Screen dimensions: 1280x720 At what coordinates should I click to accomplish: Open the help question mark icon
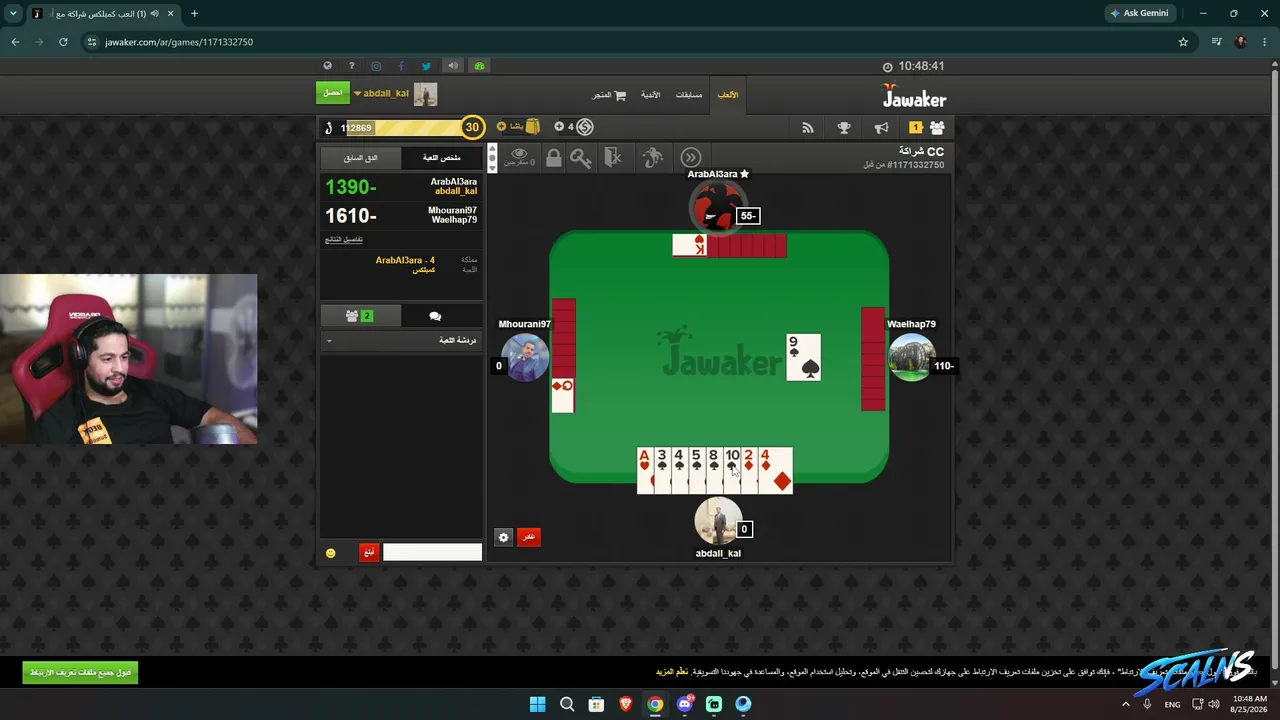pos(352,66)
